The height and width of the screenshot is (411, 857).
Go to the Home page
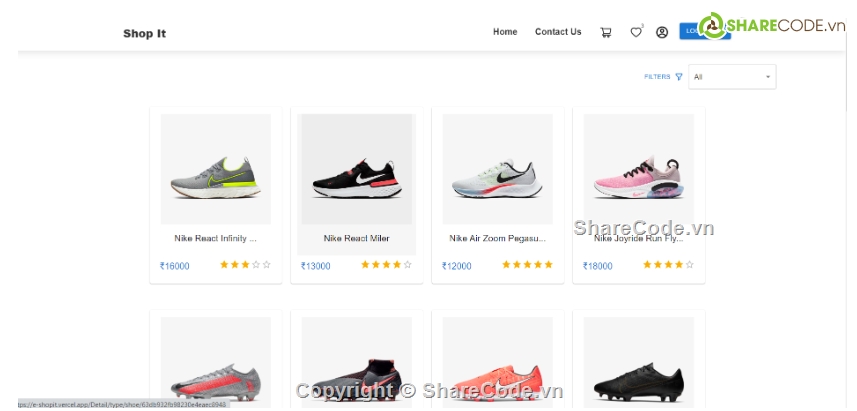[505, 32]
